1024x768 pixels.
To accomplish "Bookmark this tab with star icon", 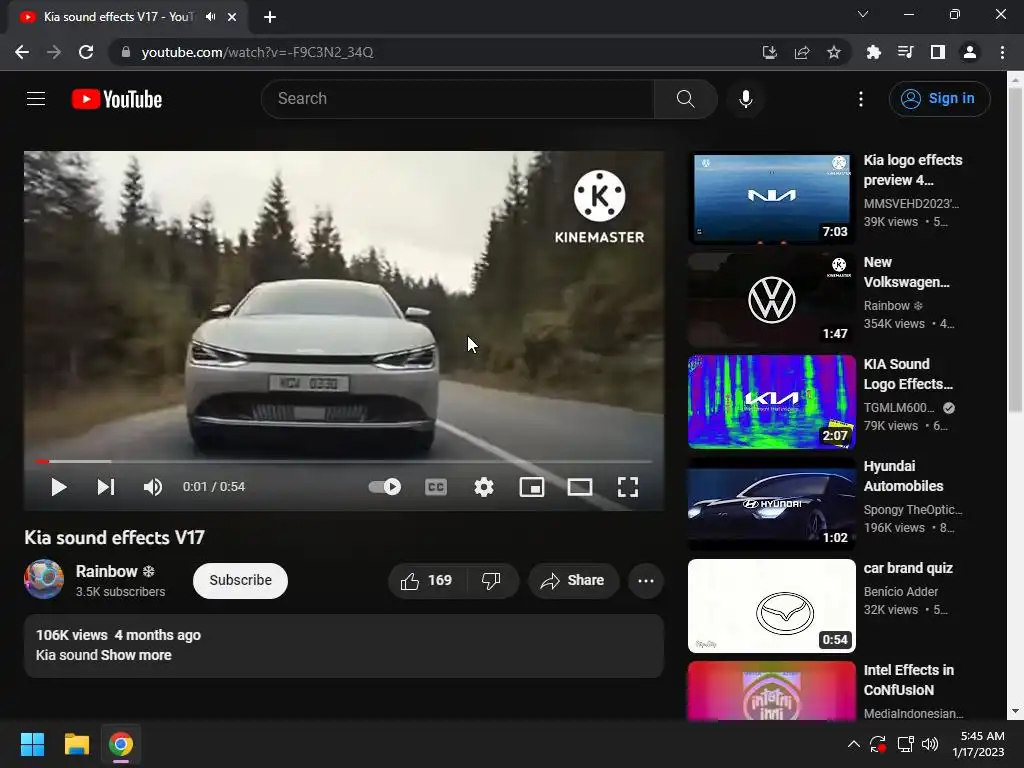I will point(834,52).
